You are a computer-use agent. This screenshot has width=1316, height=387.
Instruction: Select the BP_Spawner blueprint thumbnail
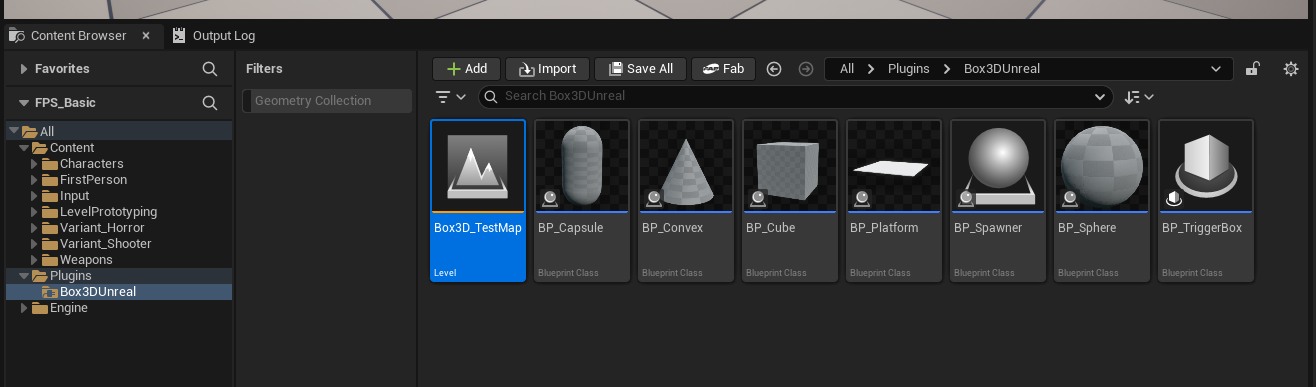[x=998, y=165]
